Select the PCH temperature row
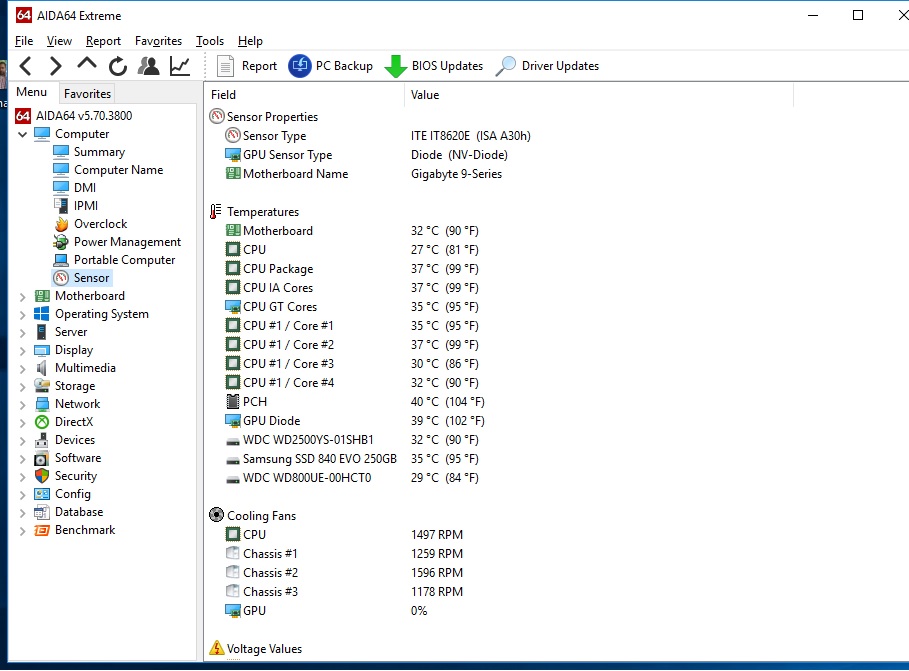The width and height of the screenshot is (909, 671). pos(354,402)
